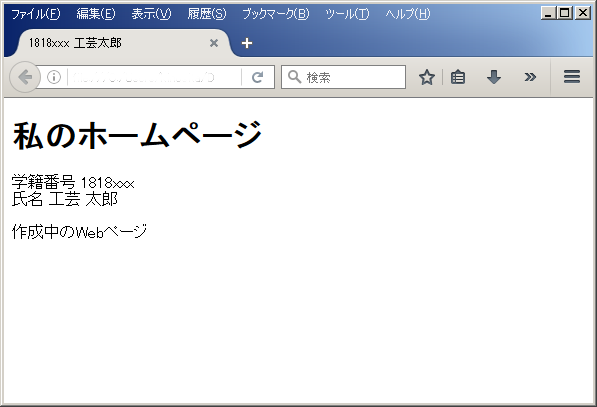Open a new tab with plus button

pos(247,43)
